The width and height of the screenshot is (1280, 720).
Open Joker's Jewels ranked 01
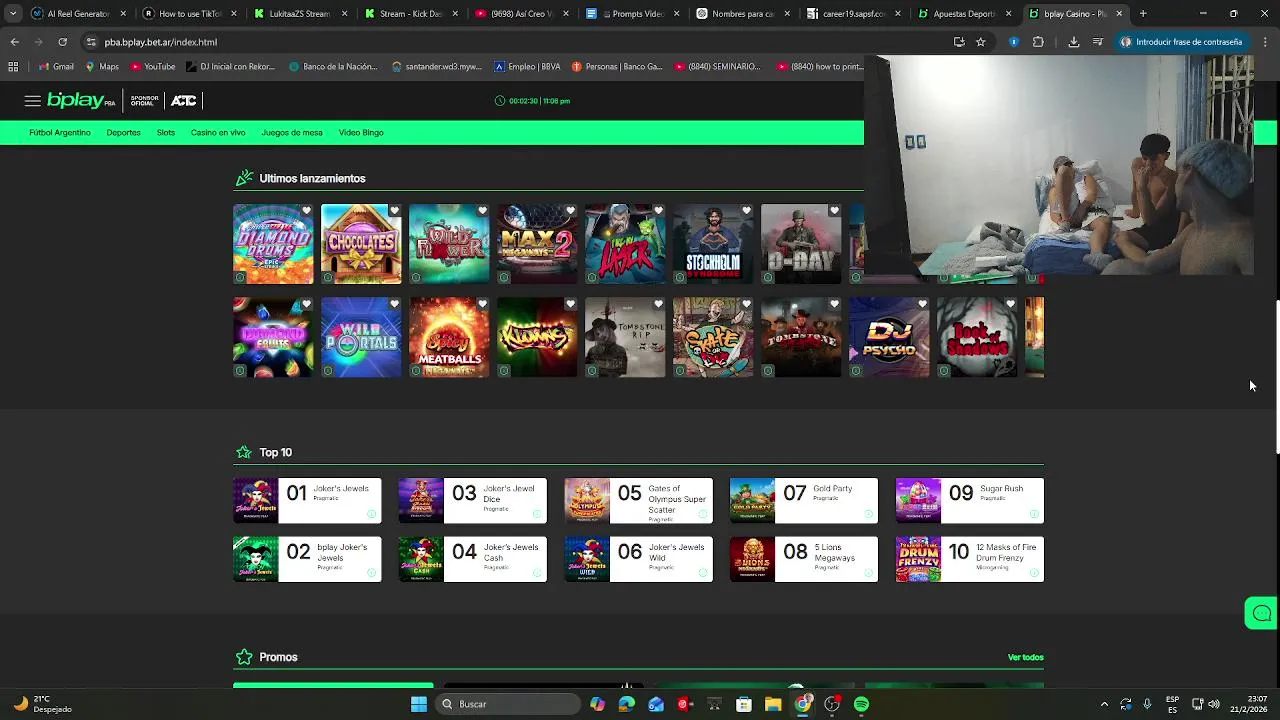point(307,500)
